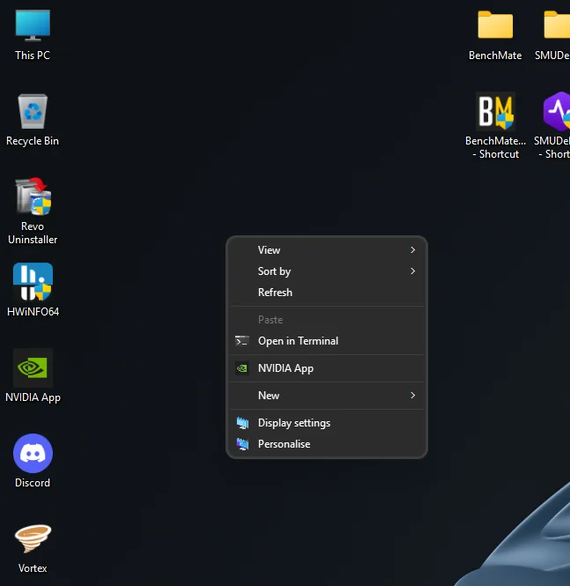This screenshot has width=570, height=586.
Task: Open the Sort by menu entry
Action: click(x=327, y=271)
